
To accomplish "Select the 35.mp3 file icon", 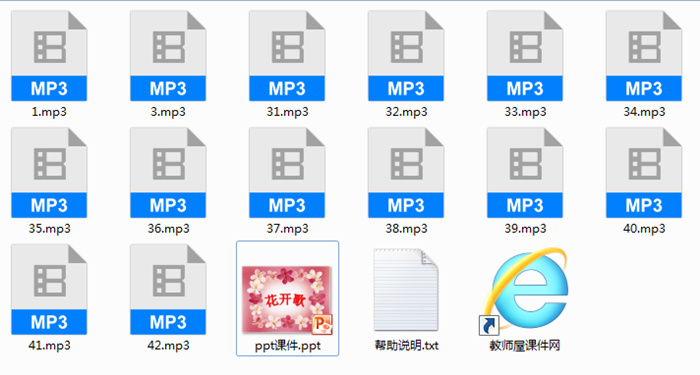I will coord(49,173).
